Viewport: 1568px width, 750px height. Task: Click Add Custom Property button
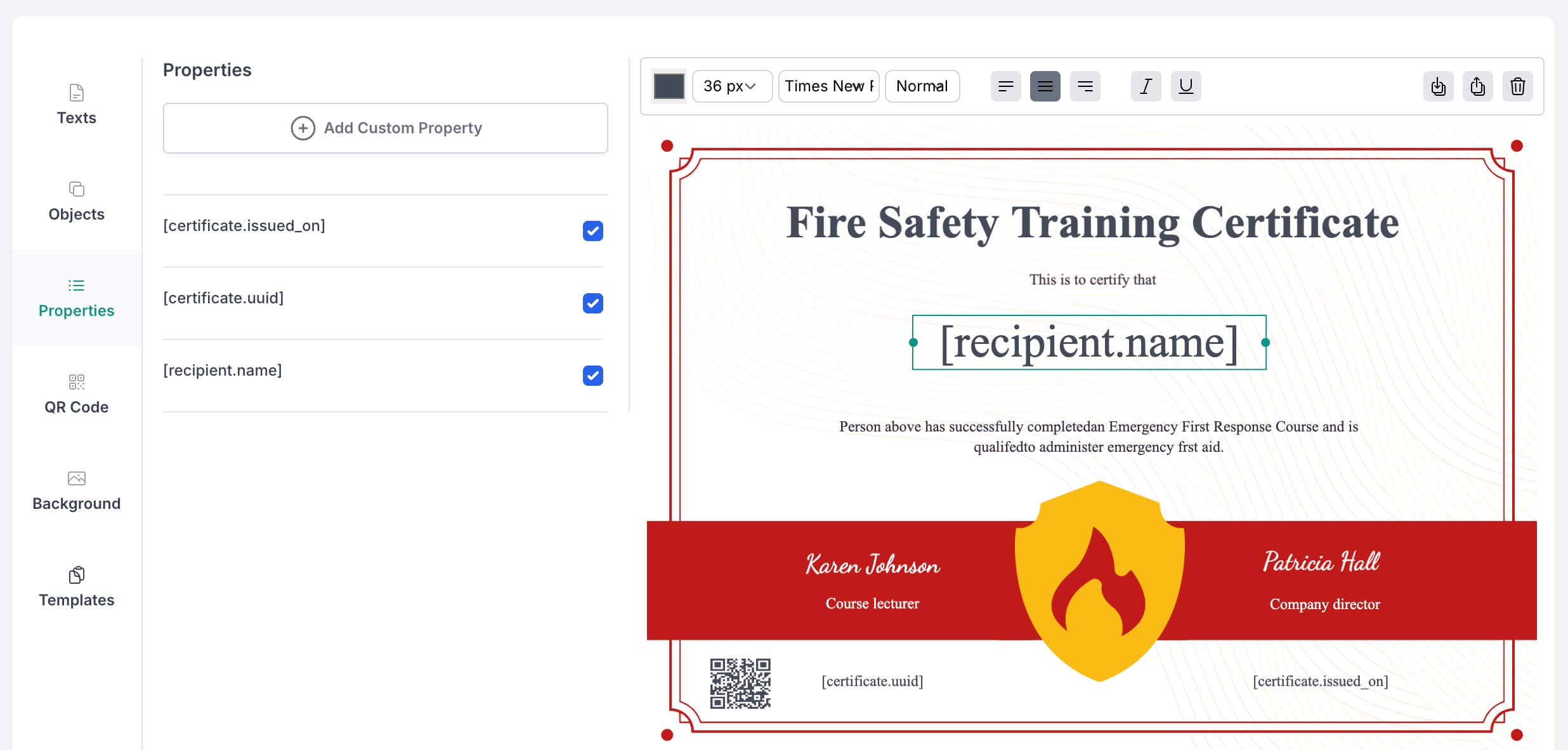pyautogui.click(x=385, y=128)
